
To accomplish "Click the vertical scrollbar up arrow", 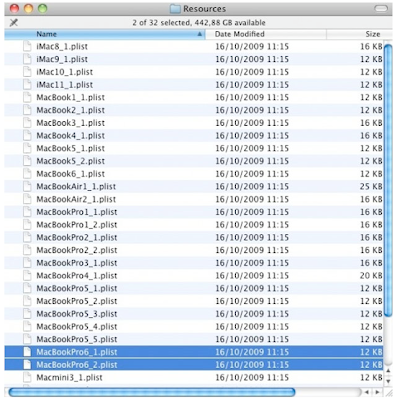I will [x=388, y=371].
